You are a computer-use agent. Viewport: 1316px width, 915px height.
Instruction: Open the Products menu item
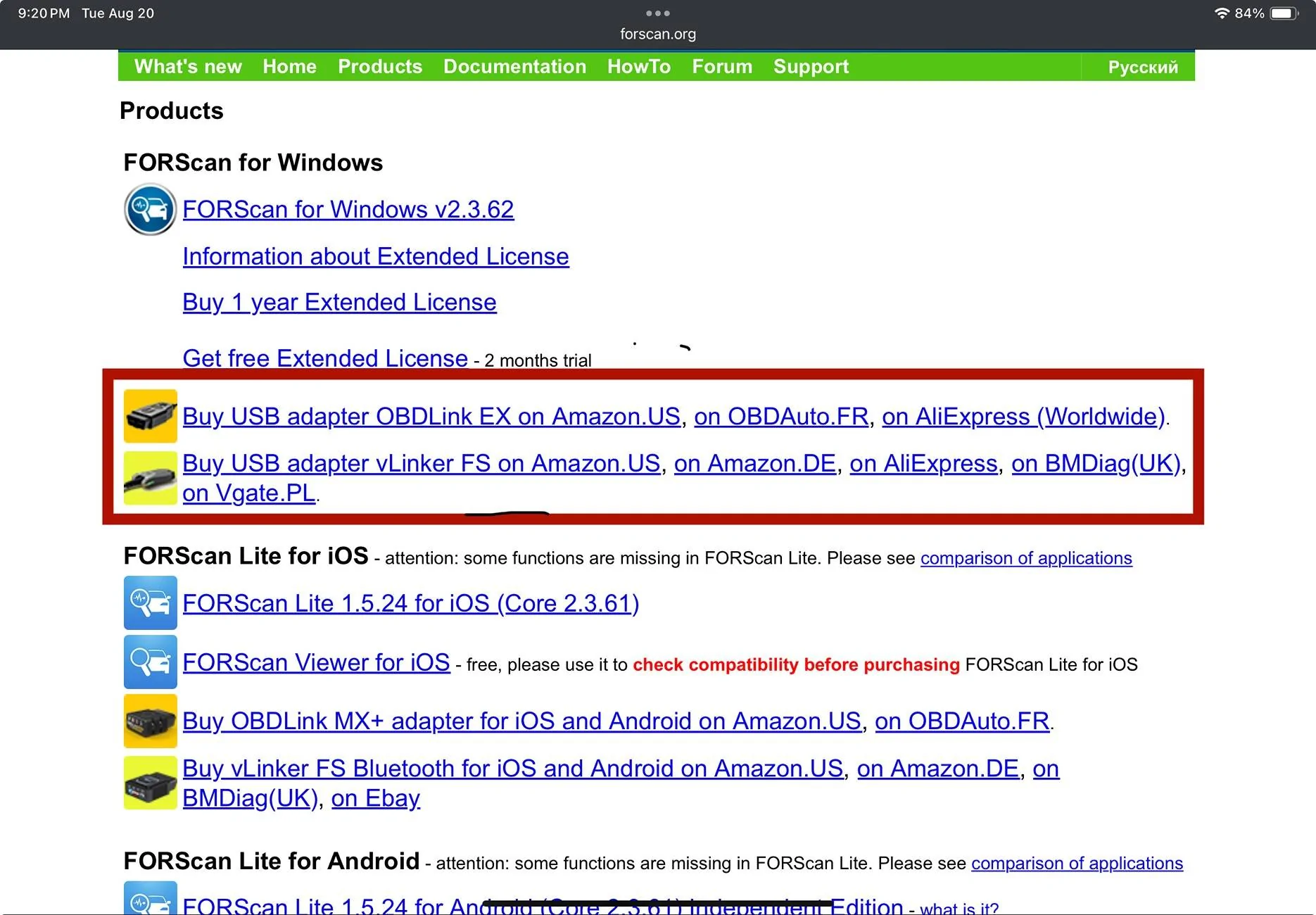point(380,66)
